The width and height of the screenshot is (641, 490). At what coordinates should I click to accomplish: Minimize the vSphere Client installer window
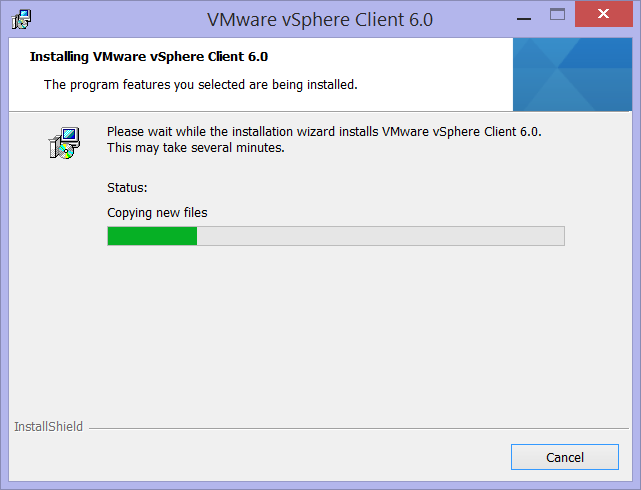click(524, 18)
